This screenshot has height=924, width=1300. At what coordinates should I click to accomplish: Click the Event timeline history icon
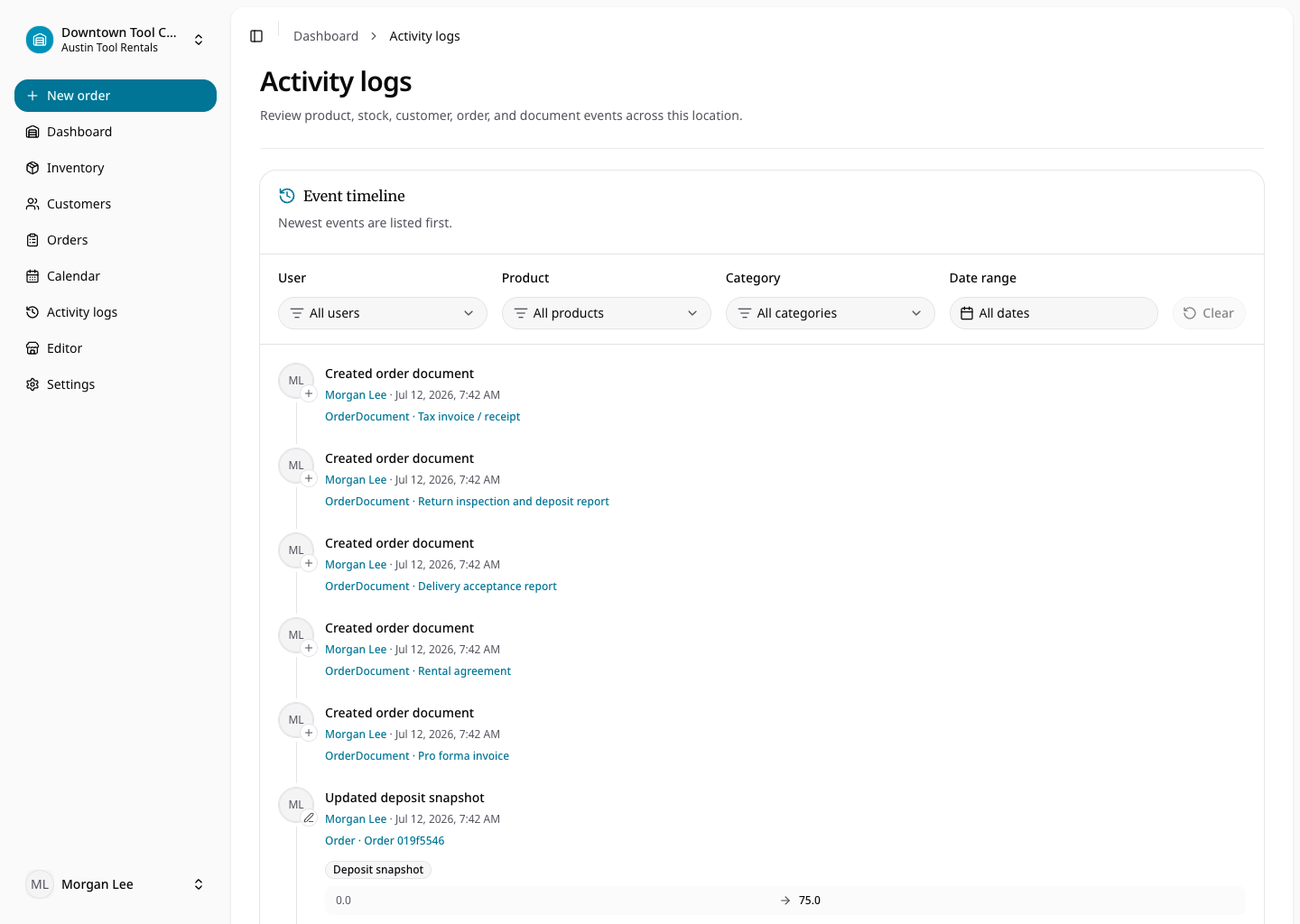pyautogui.click(x=287, y=196)
